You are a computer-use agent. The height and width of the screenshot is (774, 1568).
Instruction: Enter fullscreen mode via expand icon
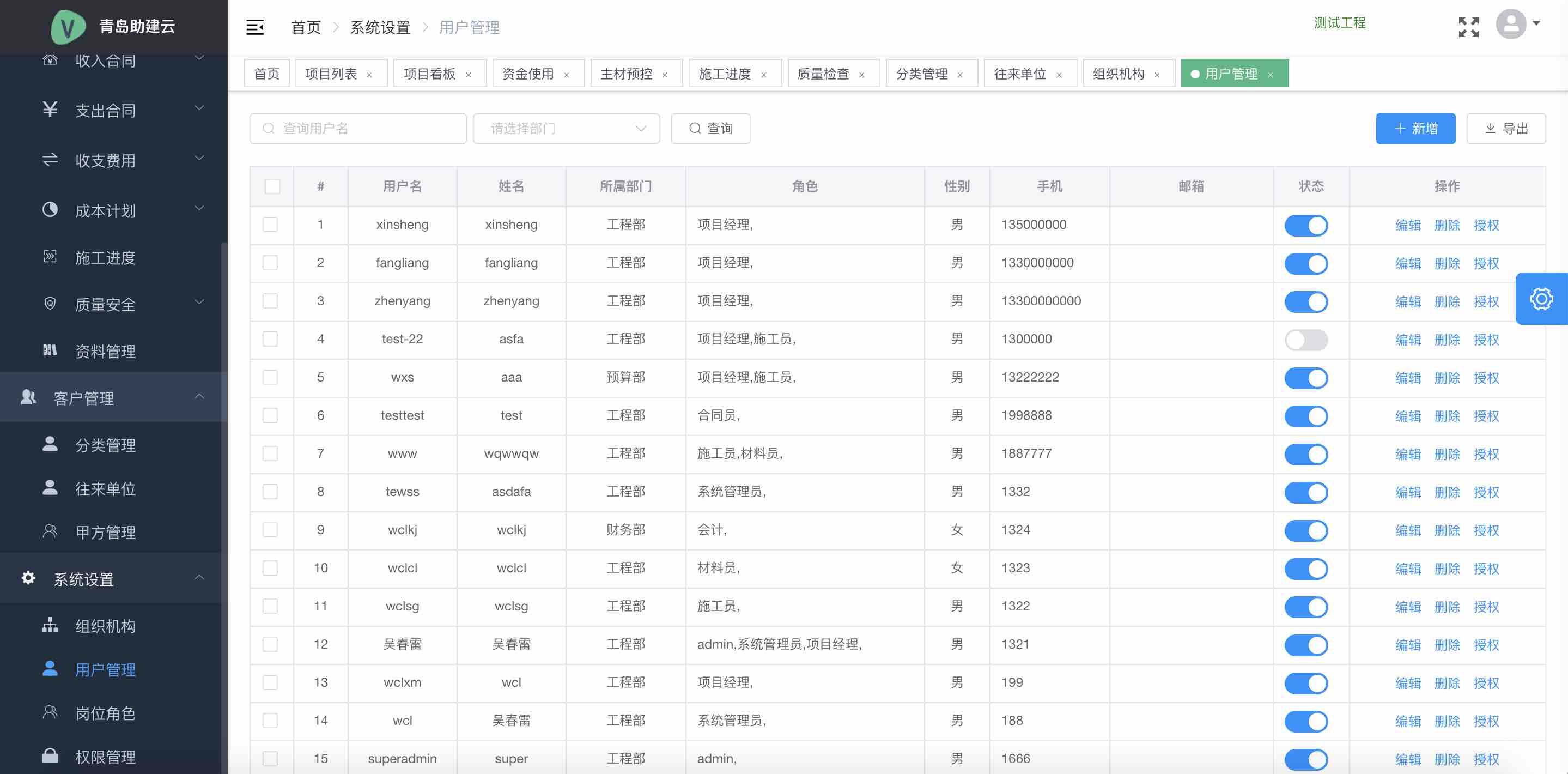click(x=1468, y=27)
